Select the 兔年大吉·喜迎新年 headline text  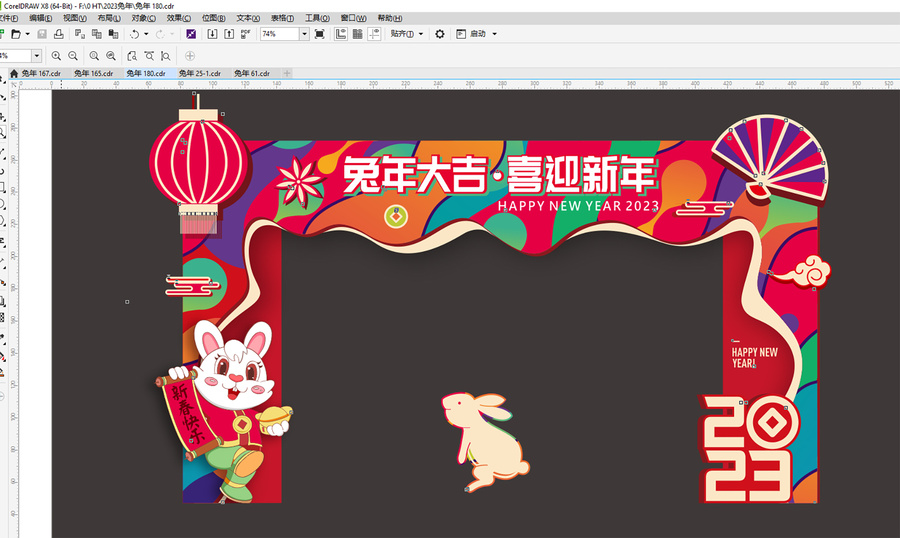499,173
